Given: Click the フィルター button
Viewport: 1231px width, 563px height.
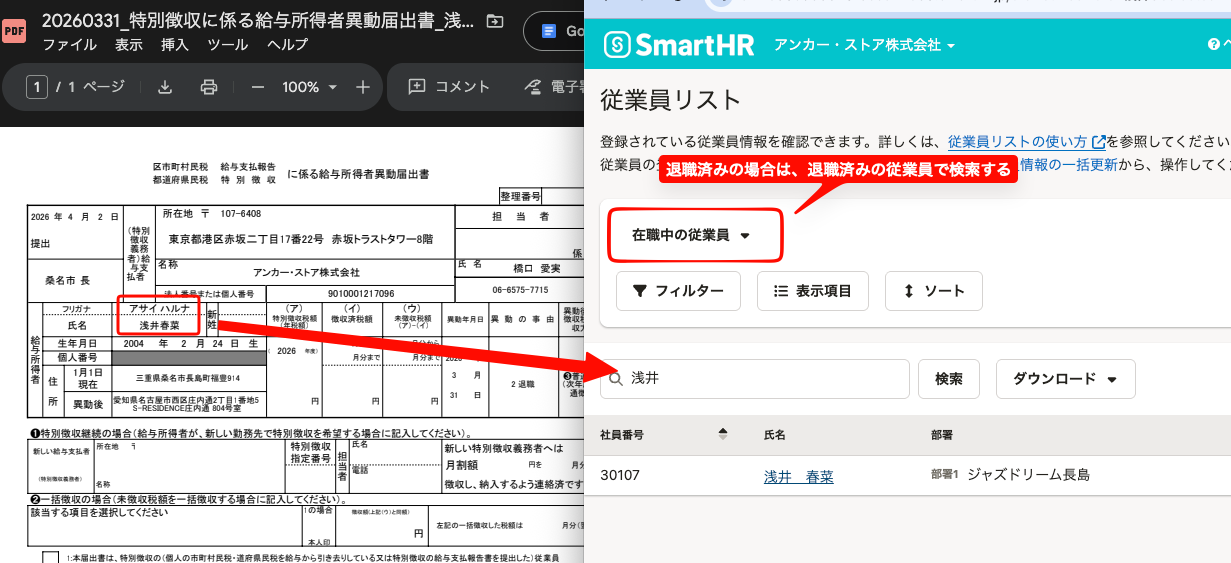Looking at the screenshot, I should tap(678, 291).
